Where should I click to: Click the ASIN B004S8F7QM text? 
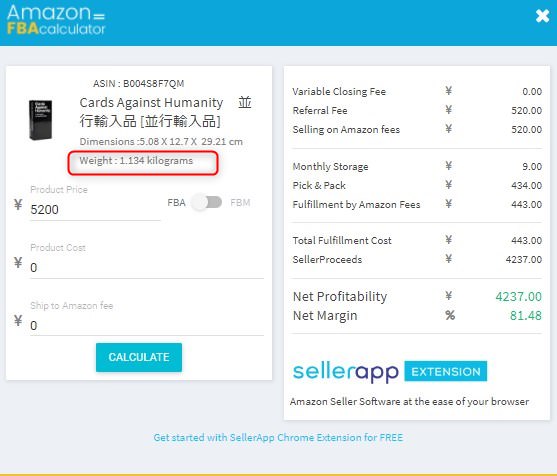point(139,84)
